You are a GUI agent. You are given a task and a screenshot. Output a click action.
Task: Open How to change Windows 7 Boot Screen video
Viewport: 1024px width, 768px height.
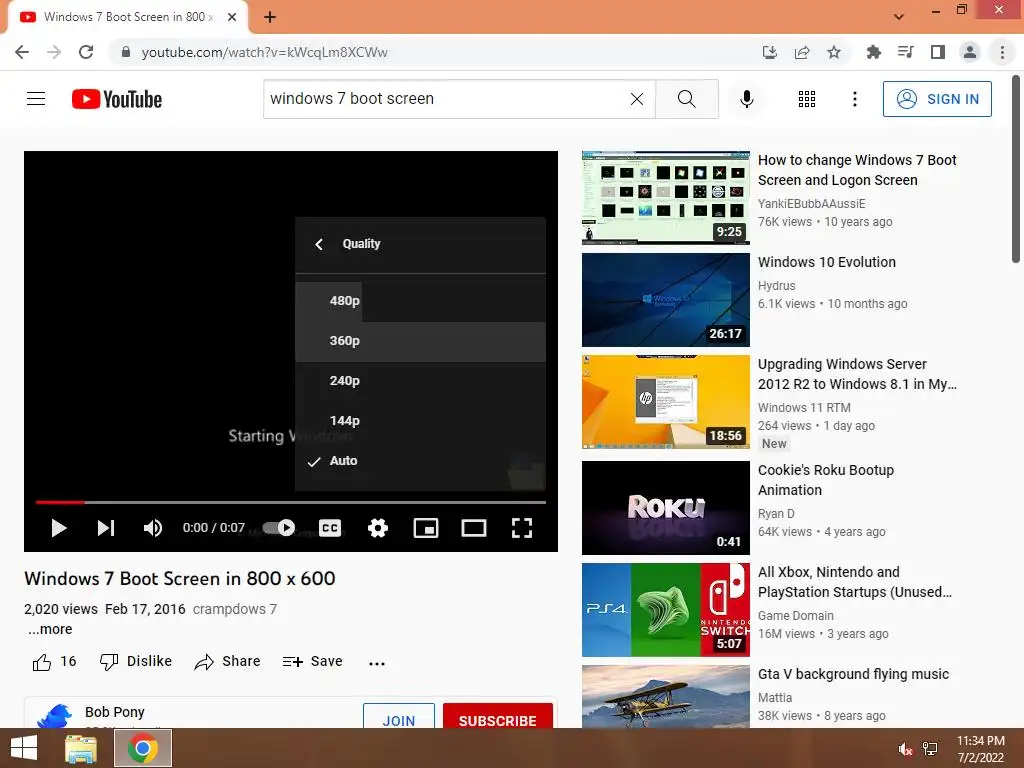(x=857, y=170)
